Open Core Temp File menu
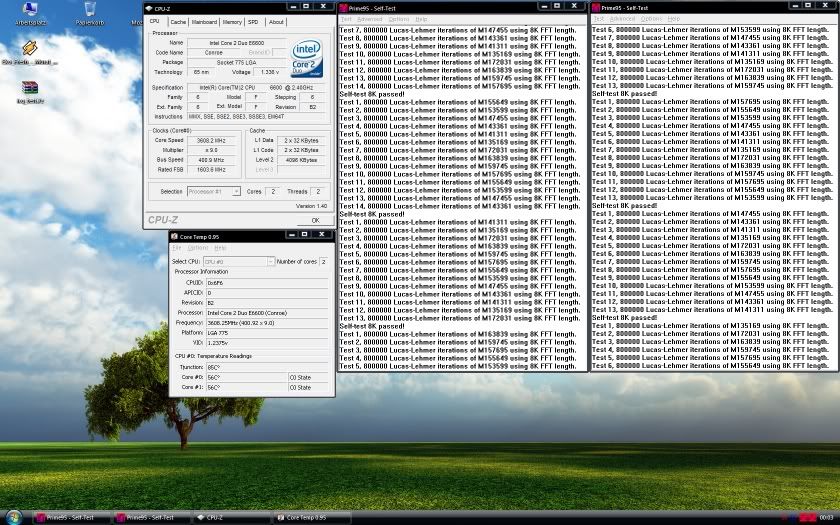The width and height of the screenshot is (840, 525). [x=177, y=248]
